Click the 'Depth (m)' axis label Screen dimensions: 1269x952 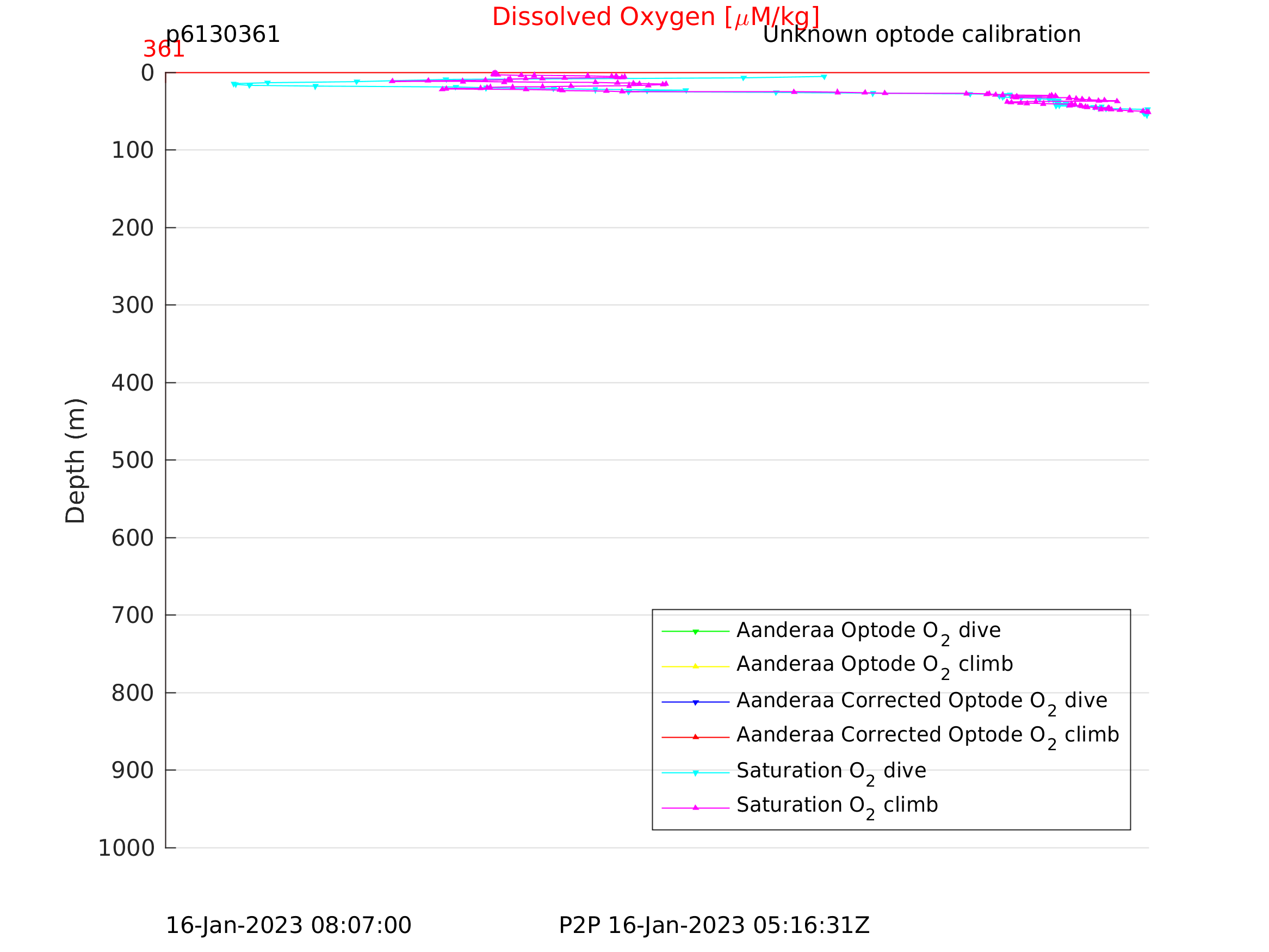(76, 461)
